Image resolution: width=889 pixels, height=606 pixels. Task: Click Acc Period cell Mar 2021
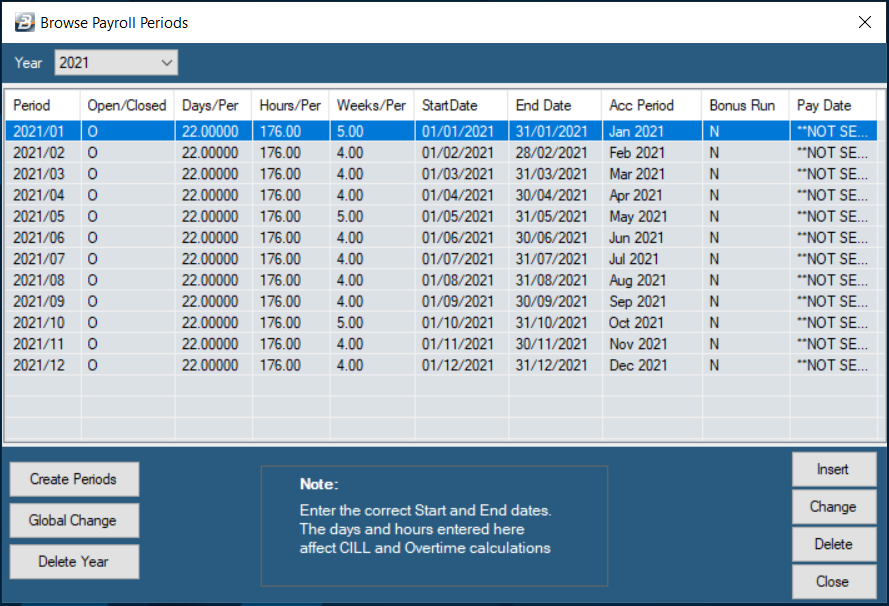pos(637,174)
